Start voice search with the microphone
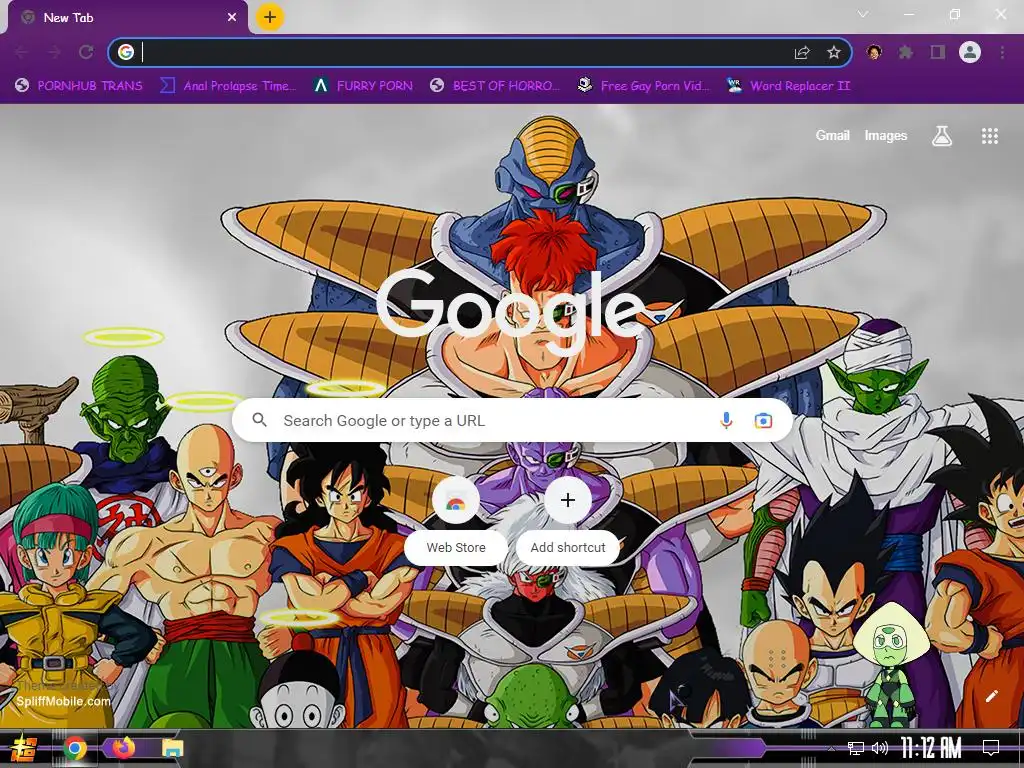This screenshot has height=768, width=1024. [x=726, y=421]
